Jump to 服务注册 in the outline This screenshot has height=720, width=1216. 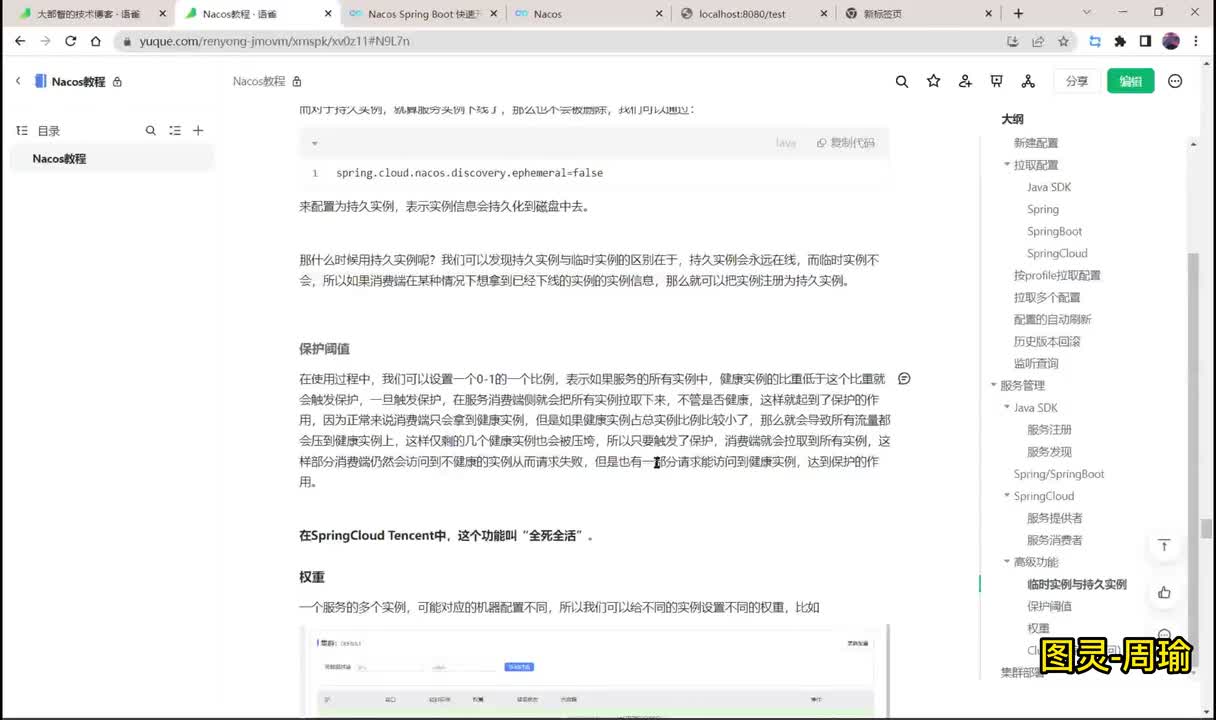(x=1049, y=429)
